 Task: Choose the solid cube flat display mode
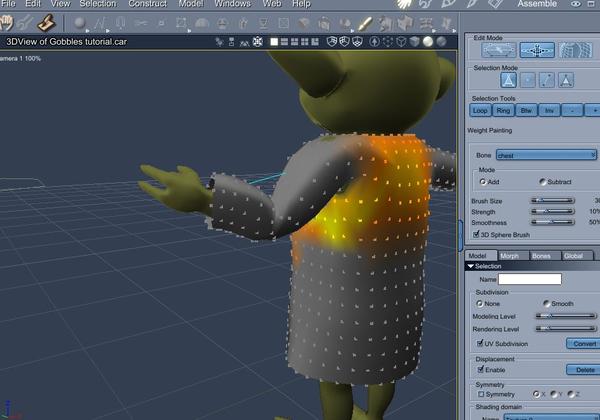click(414, 41)
